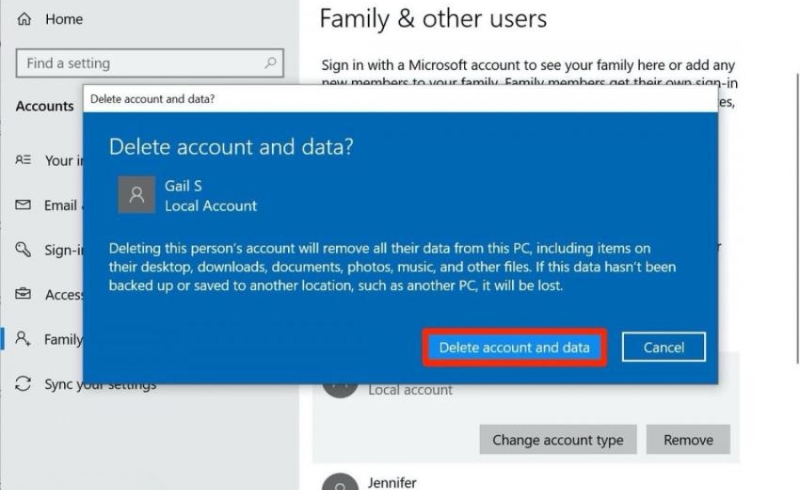Image resolution: width=800 pixels, height=490 pixels.
Task: Focus the Find a setting search box
Action: 149,63
